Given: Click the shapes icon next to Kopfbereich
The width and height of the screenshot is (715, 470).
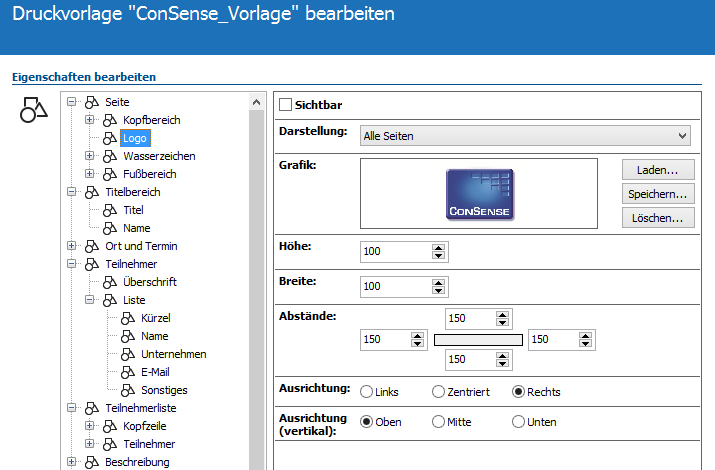Looking at the screenshot, I should (x=110, y=120).
